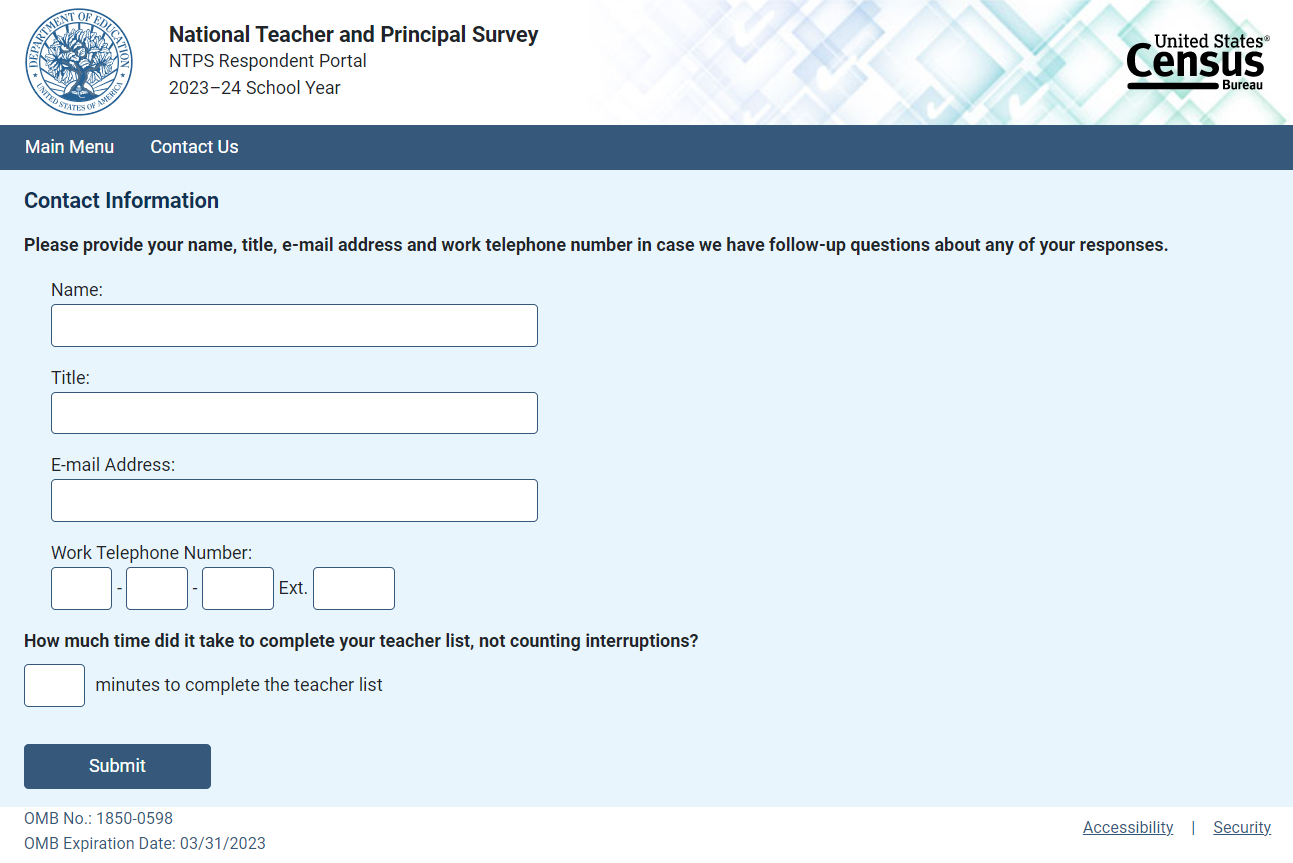
Task: Click the OMB Expiration Date text
Action: (145, 843)
